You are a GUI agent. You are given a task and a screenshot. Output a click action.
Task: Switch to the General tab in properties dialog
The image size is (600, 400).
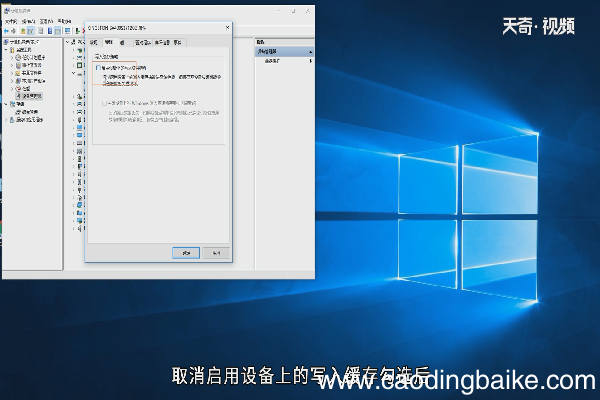tap(94, 42)
